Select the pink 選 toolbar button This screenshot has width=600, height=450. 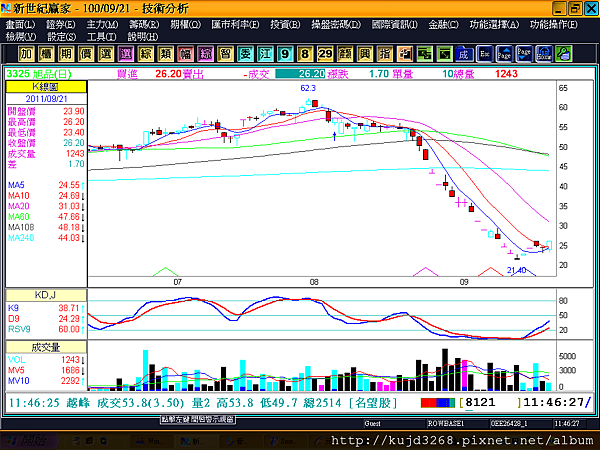(x=126, y=54)
